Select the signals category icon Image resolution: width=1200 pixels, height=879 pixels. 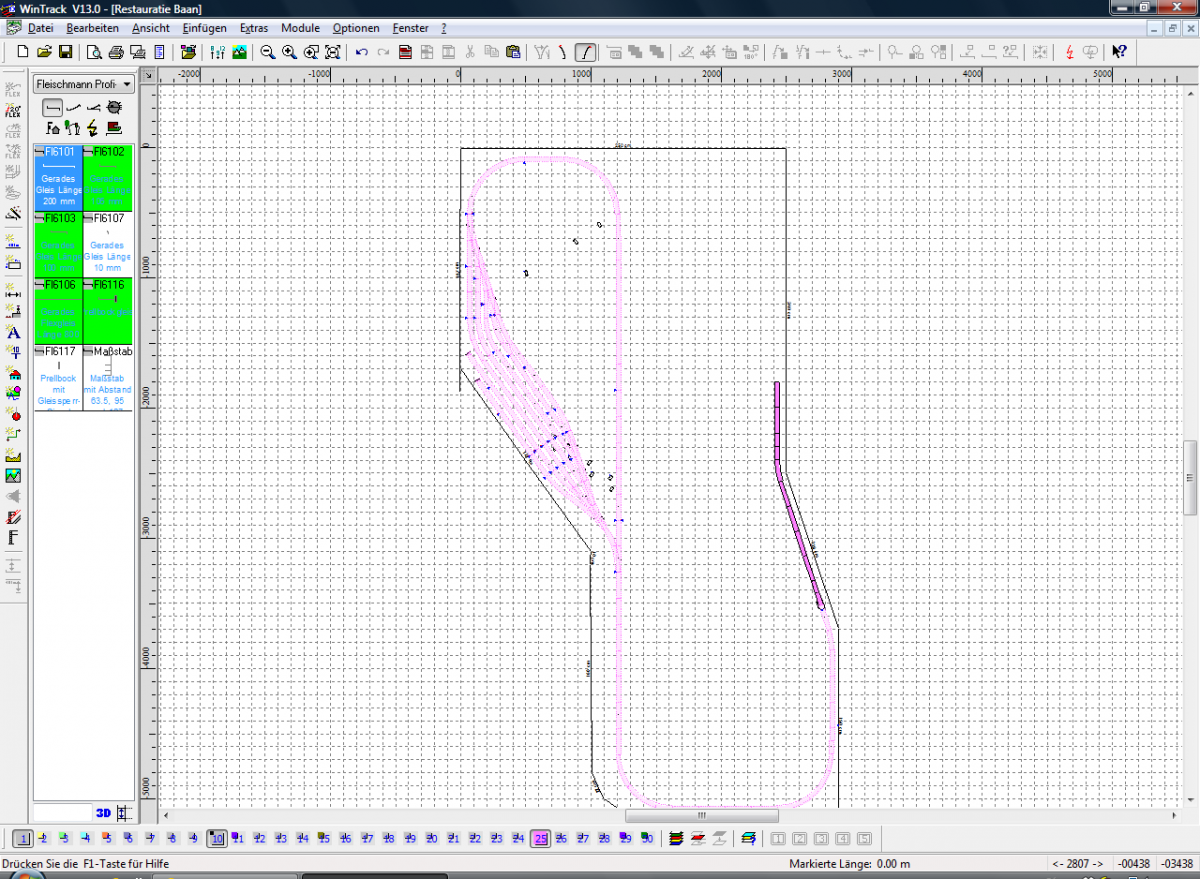coord(72,127)
